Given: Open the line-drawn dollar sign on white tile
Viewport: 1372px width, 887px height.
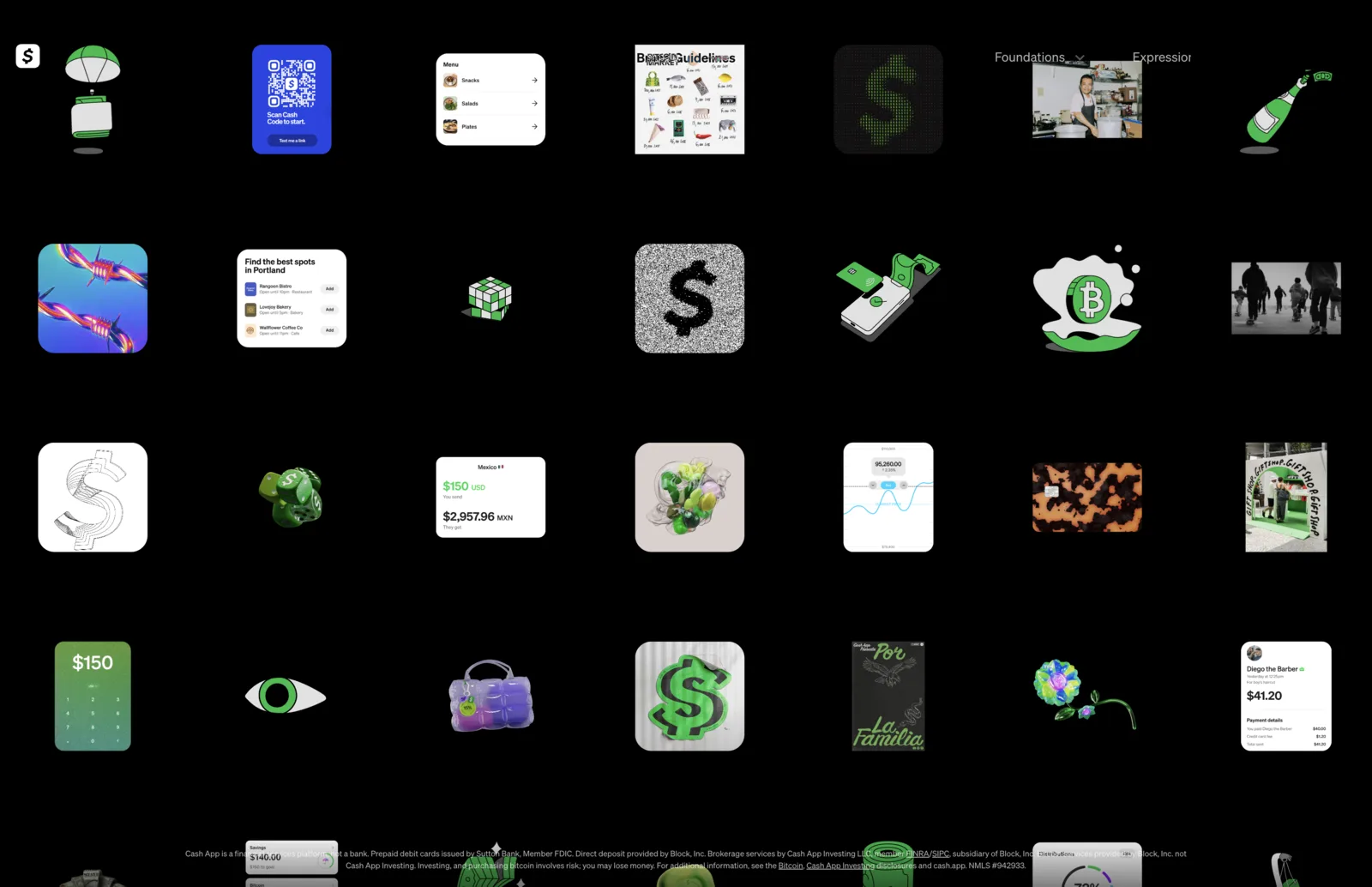Looking at the screenshot, I should point(93,498).
